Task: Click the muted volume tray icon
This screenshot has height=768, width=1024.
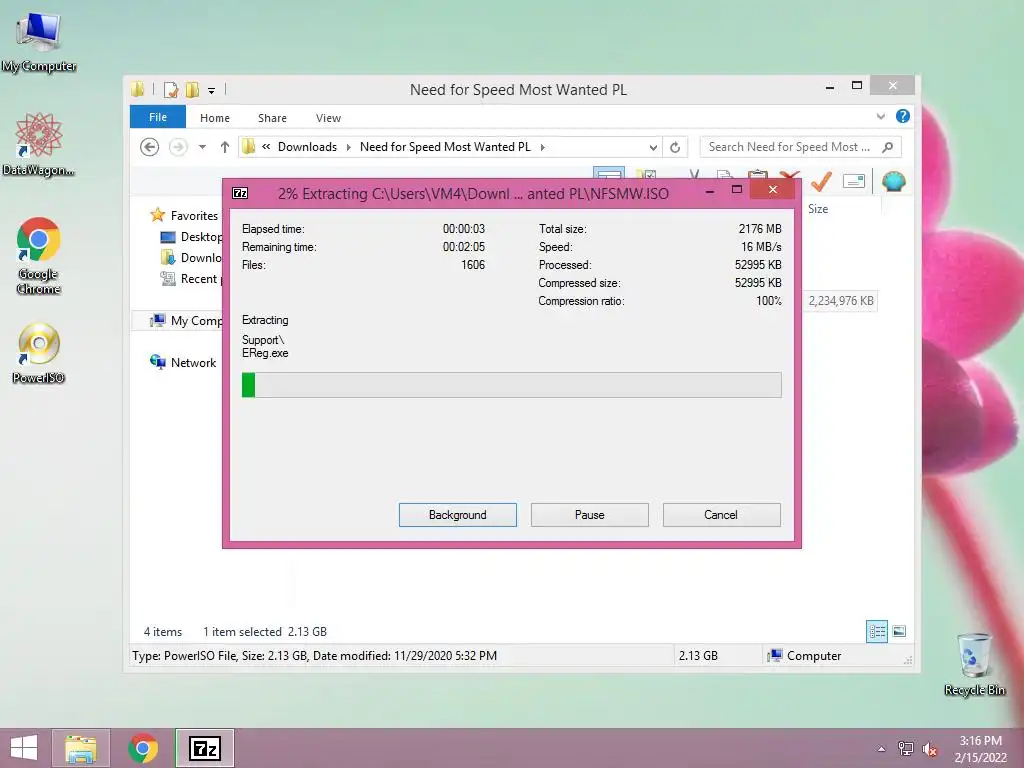Action: click(x=929, y=749)
